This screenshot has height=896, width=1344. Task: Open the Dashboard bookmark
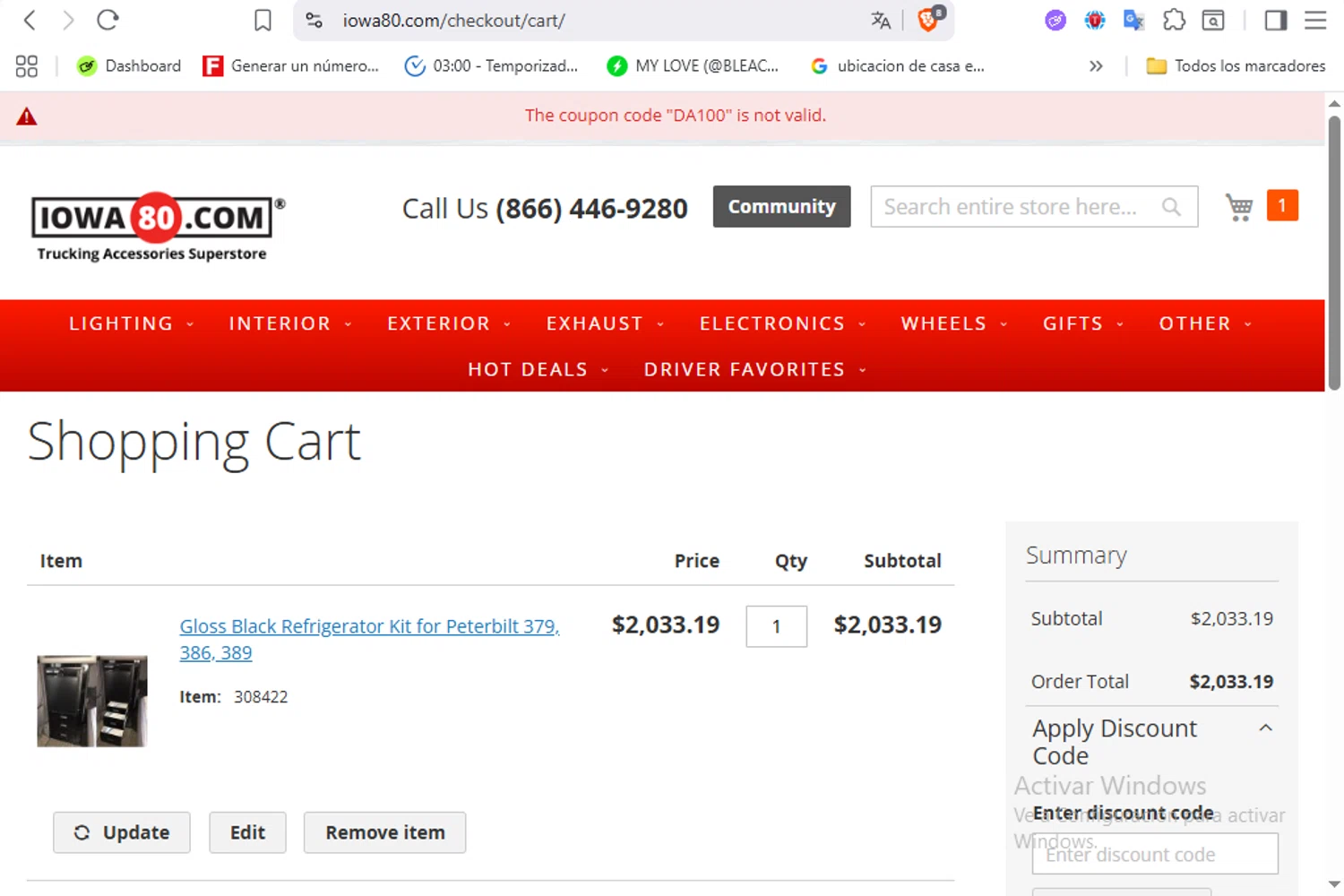coord(129,65)
